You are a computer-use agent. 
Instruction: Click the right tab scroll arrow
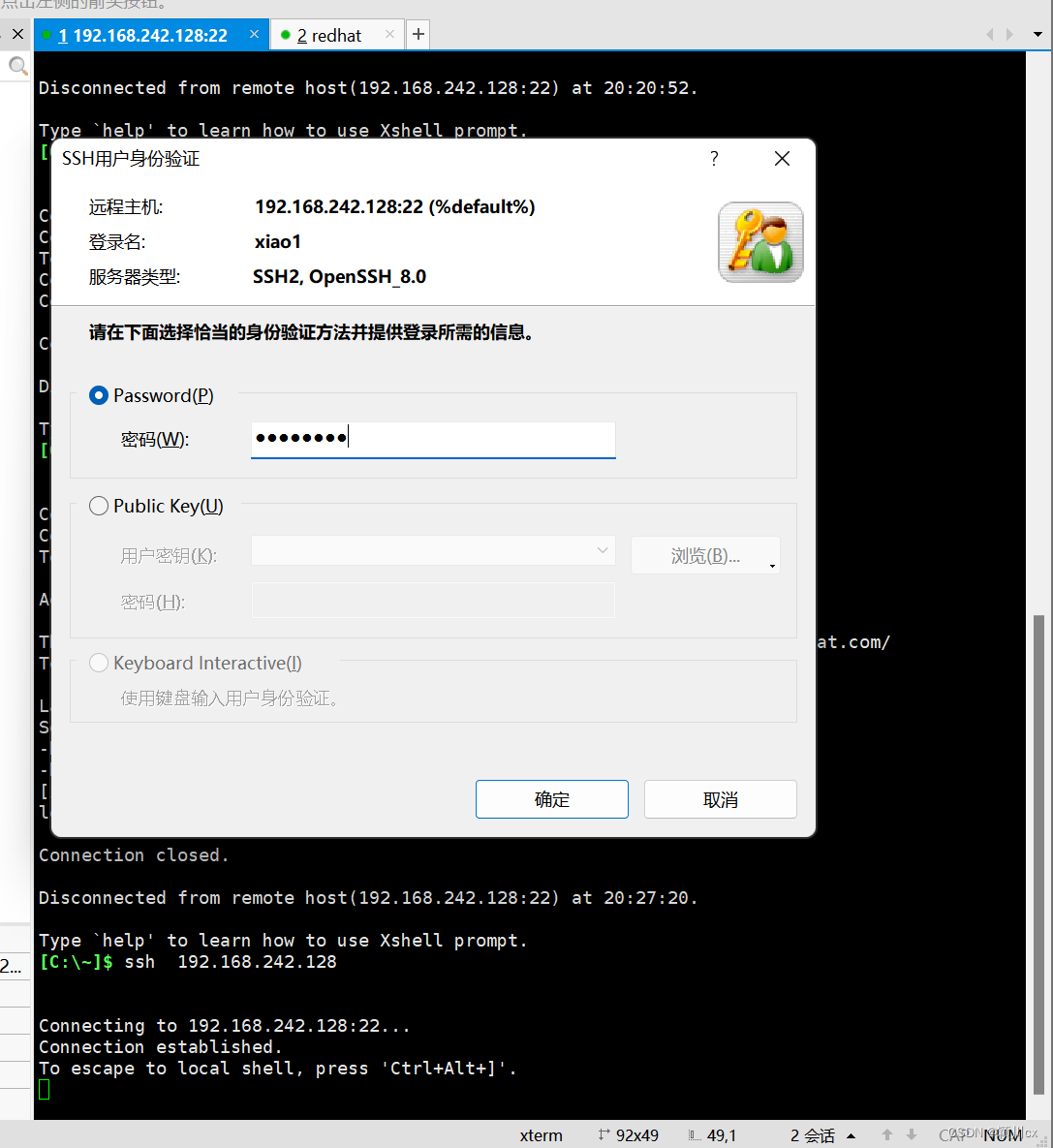pos(1009,34)
